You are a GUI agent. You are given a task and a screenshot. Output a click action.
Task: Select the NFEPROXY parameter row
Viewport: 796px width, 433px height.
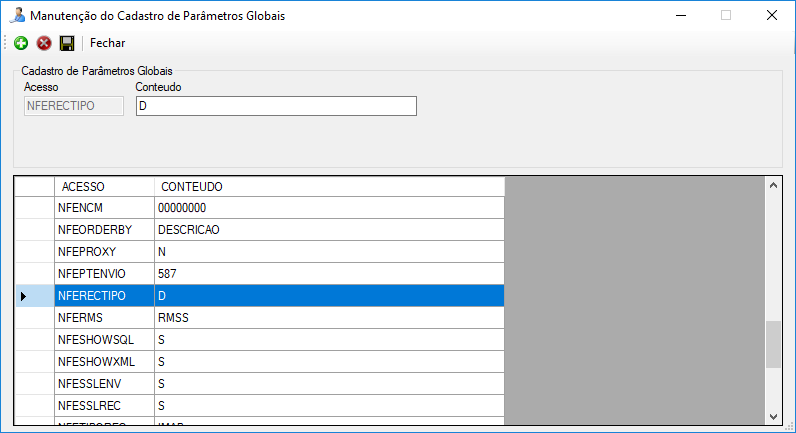(x=104, y=252)
